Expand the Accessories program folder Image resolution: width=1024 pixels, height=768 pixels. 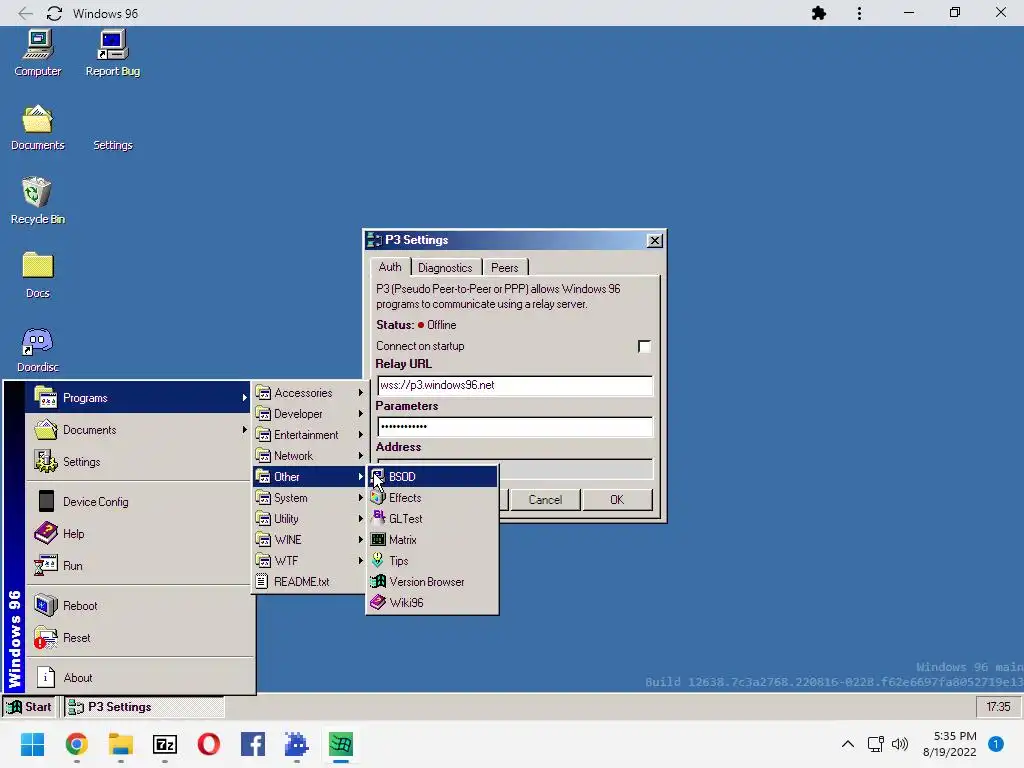point(309,392)
